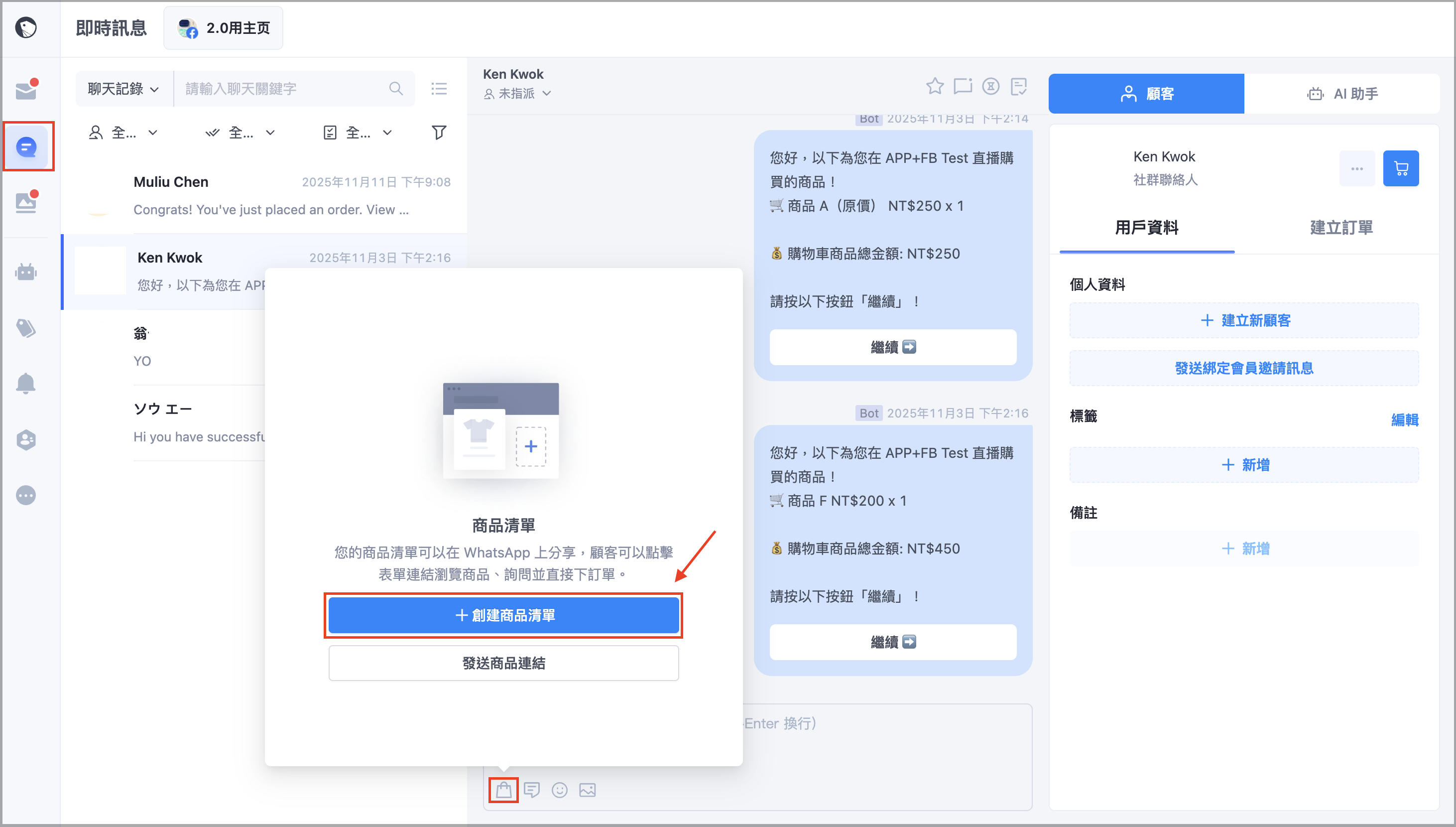Screen dimensions: 1456x827
Task: Switch to the AI 助手 tab
Action: click(x=1342, y=94)
